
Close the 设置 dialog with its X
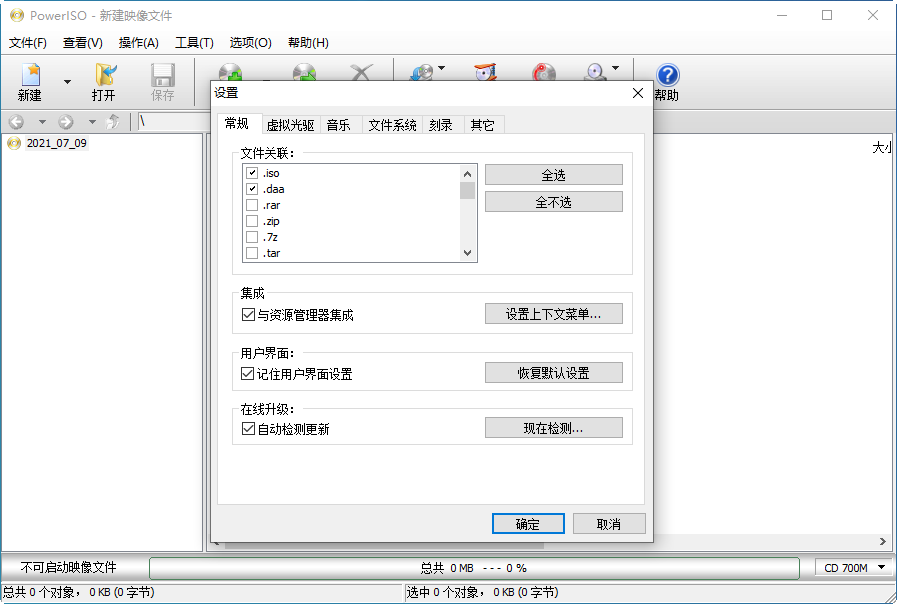click(638, 93)
